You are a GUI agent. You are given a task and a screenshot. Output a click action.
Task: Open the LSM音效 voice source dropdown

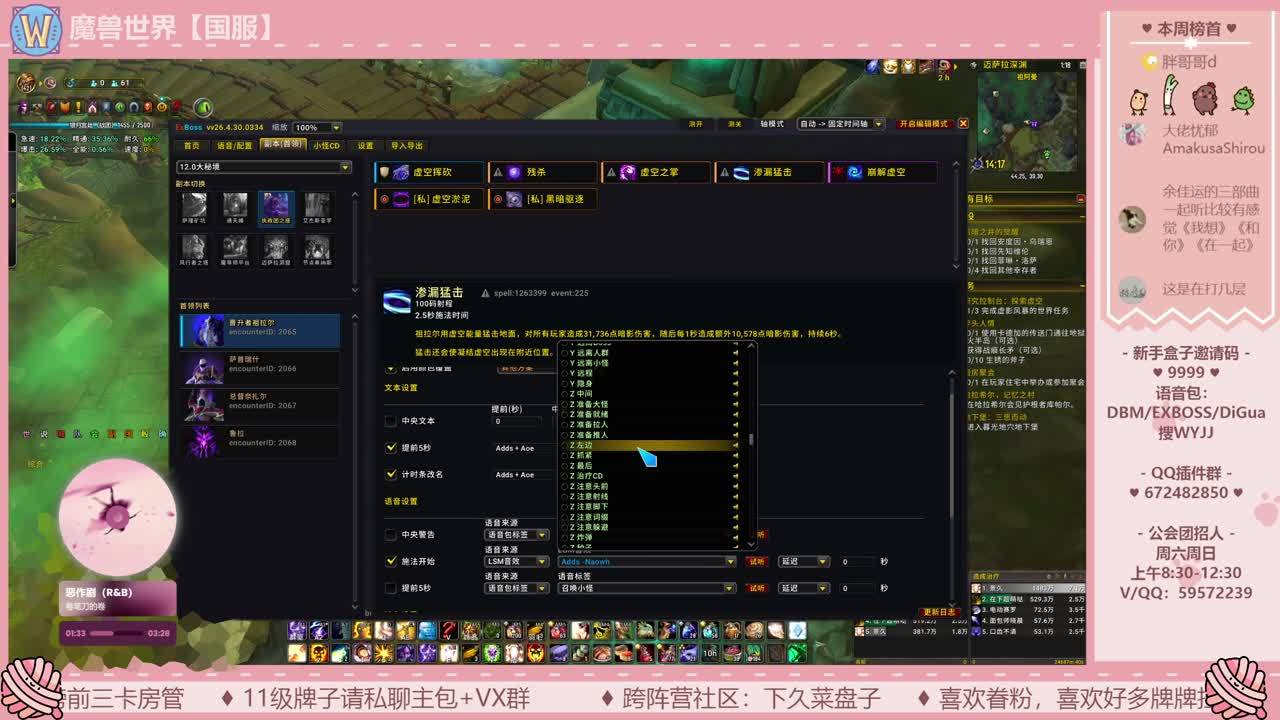[x=516, y=562]
